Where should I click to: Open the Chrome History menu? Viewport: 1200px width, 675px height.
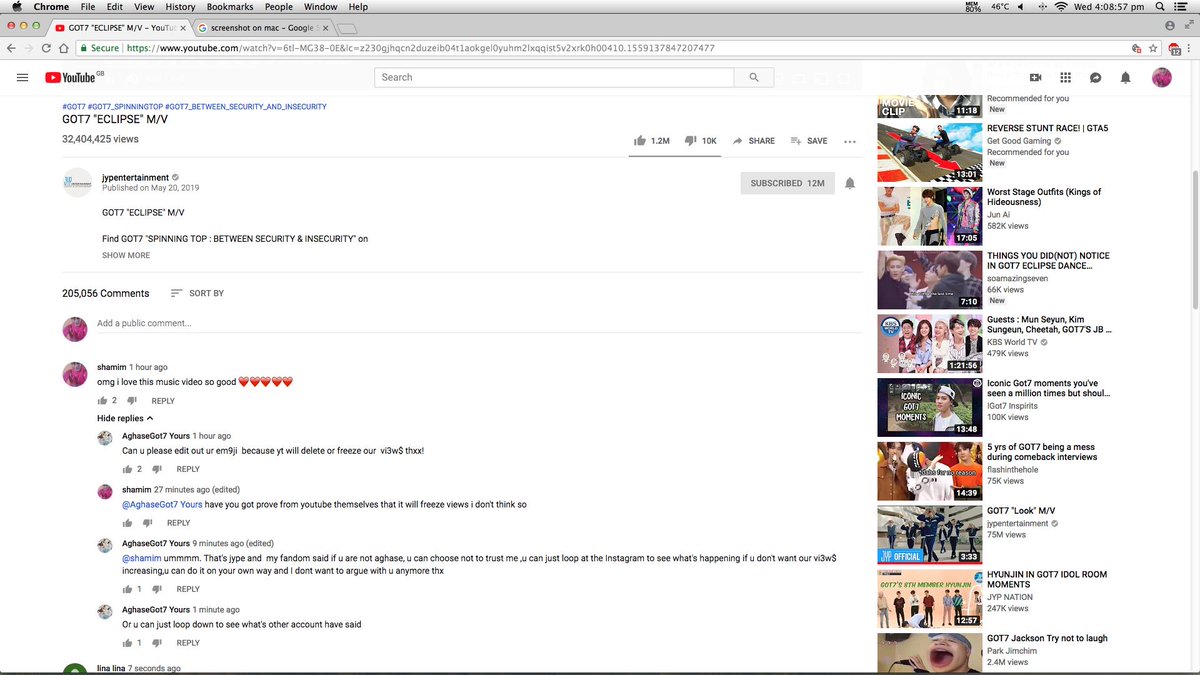pyautogui.click(x=180, y=7)
